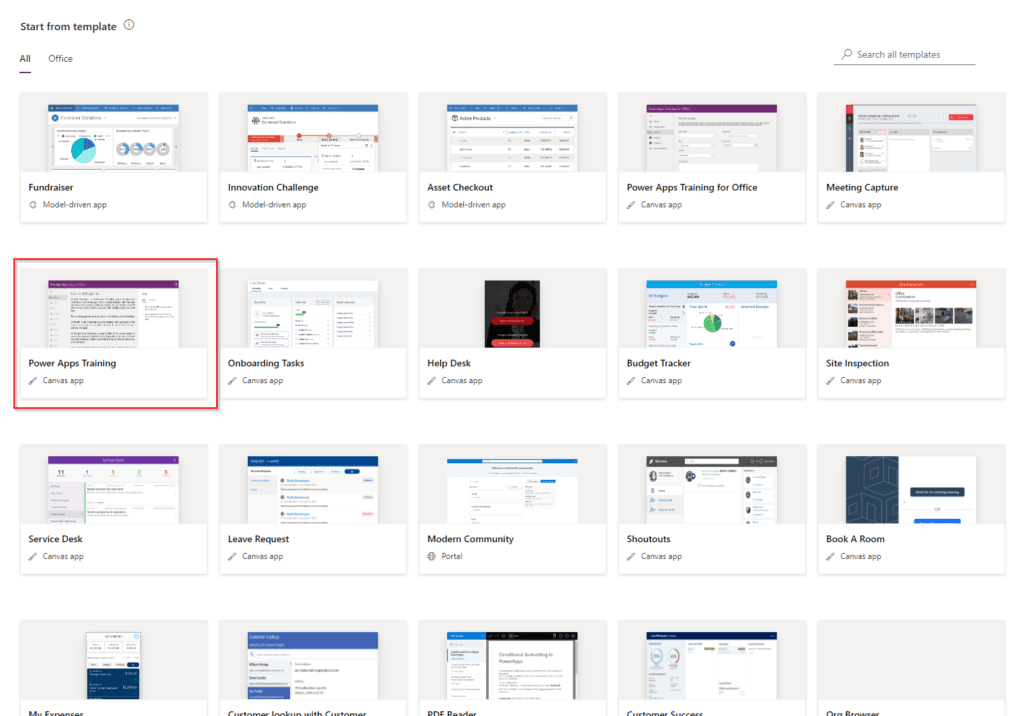This screenshot has width=1024, height=716.
Task: Click the Model-driven app icon under Innovation Challenge
Action: [231, 204]
